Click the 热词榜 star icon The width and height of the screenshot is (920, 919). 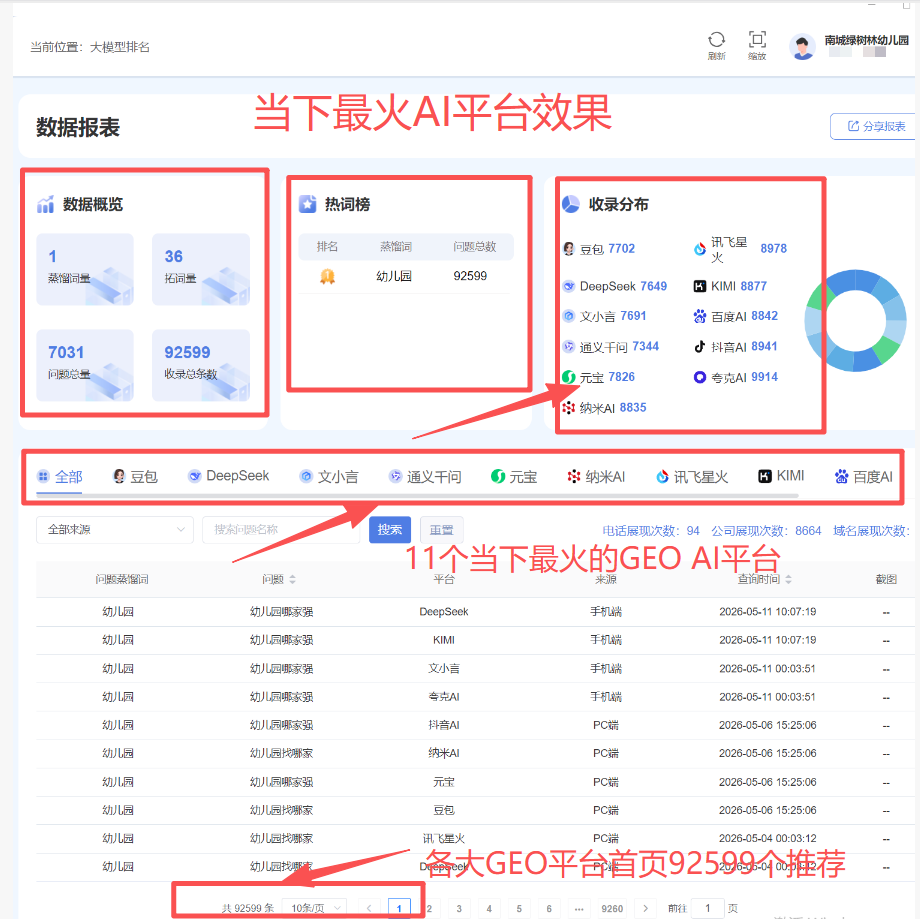pos(307,204)
